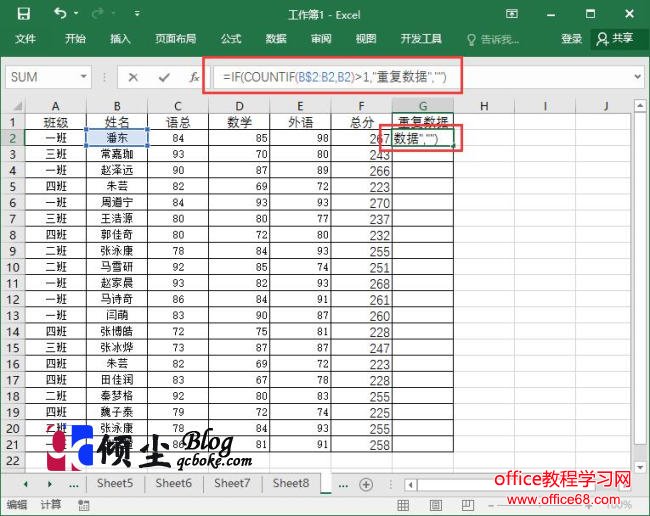Click the Select All corner triangle

point(17,106)
